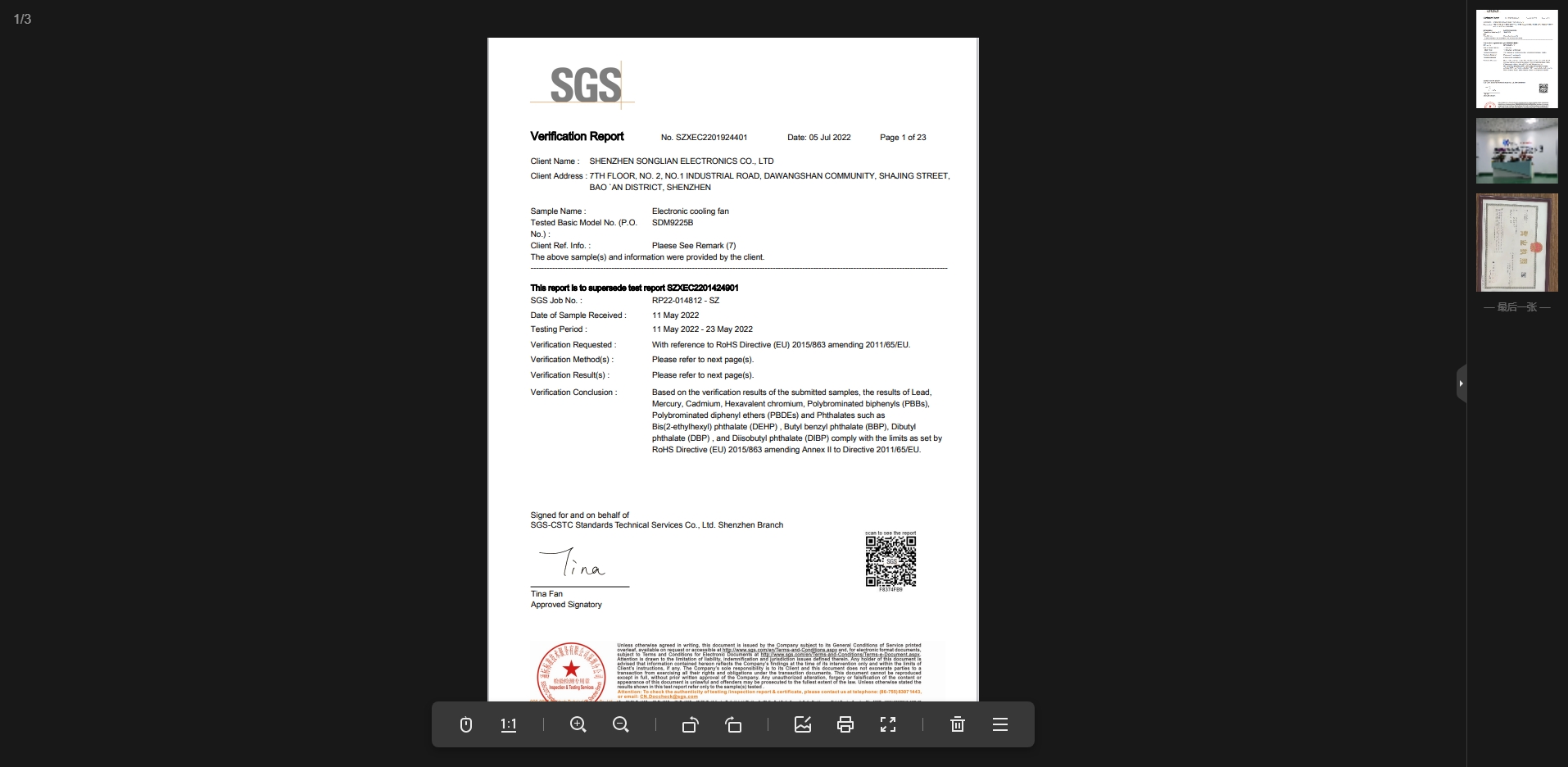Reset view to 1:1 actual size
The height and width of the screenshot is (767, 1568).
(x=509, y=724)
